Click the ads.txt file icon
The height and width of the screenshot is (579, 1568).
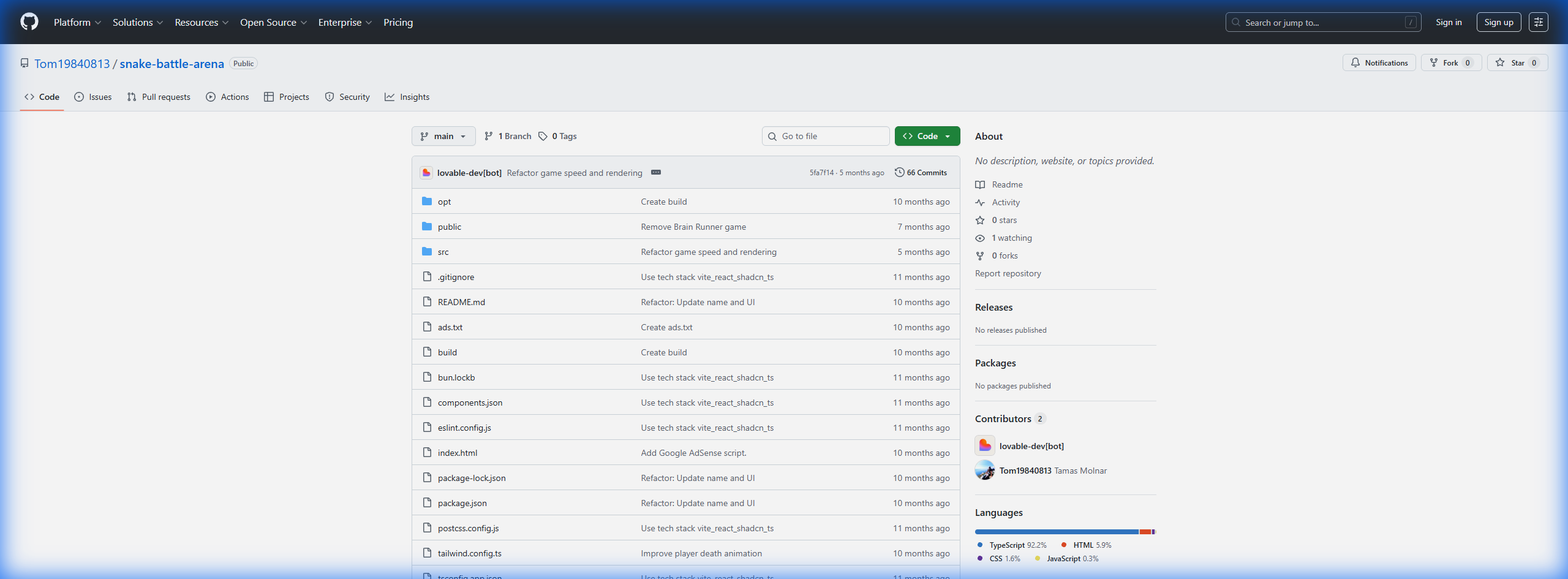tap(427, 327)
